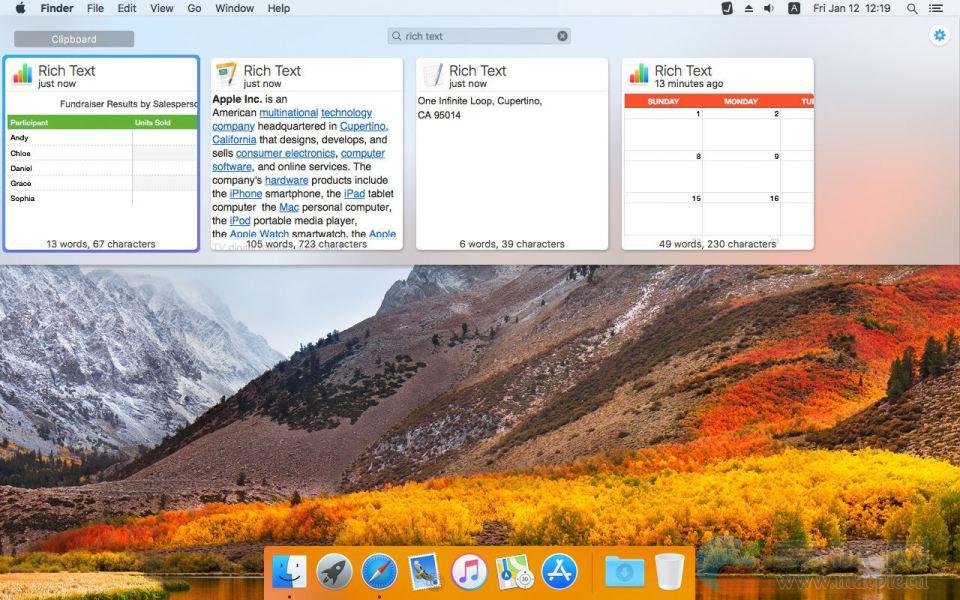Image resolution: width=960 pixels, height=600 pixels.
Task: Click the volume icon in menu bar
Action: pyautogui.click(x=769, y=8)
